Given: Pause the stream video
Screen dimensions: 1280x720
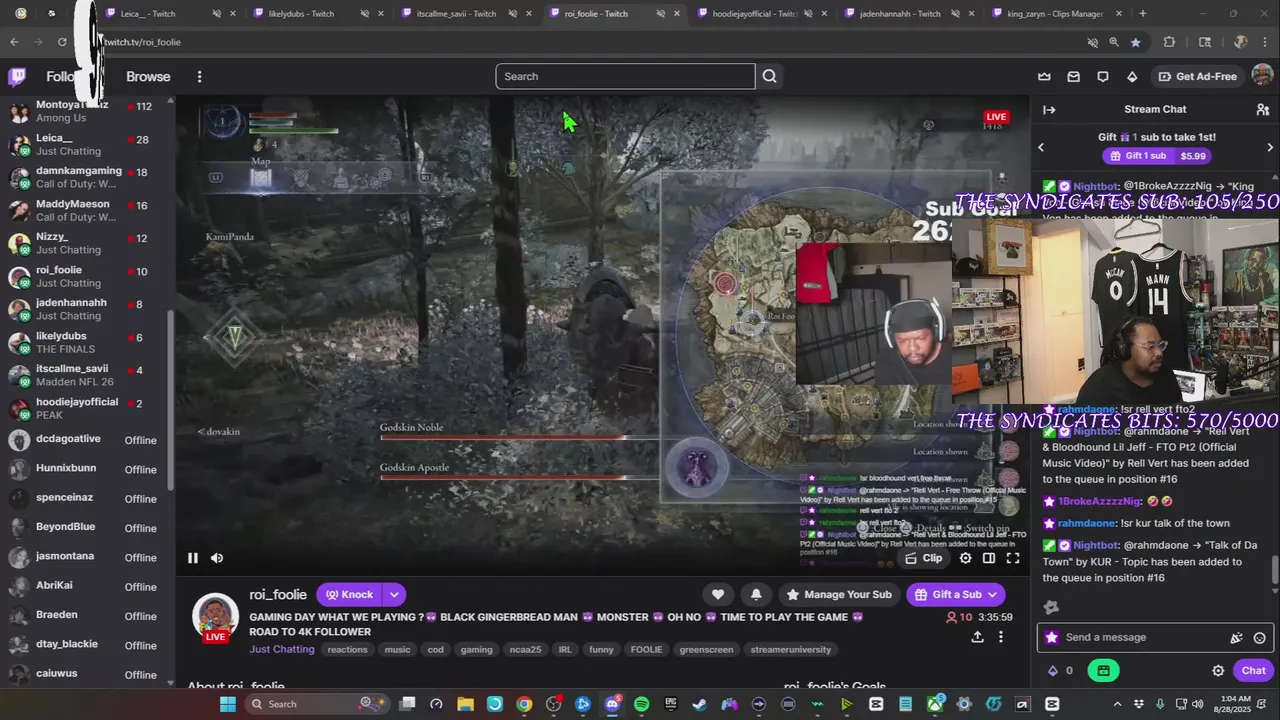Looking at the screenshot, I should click(193, 558).
